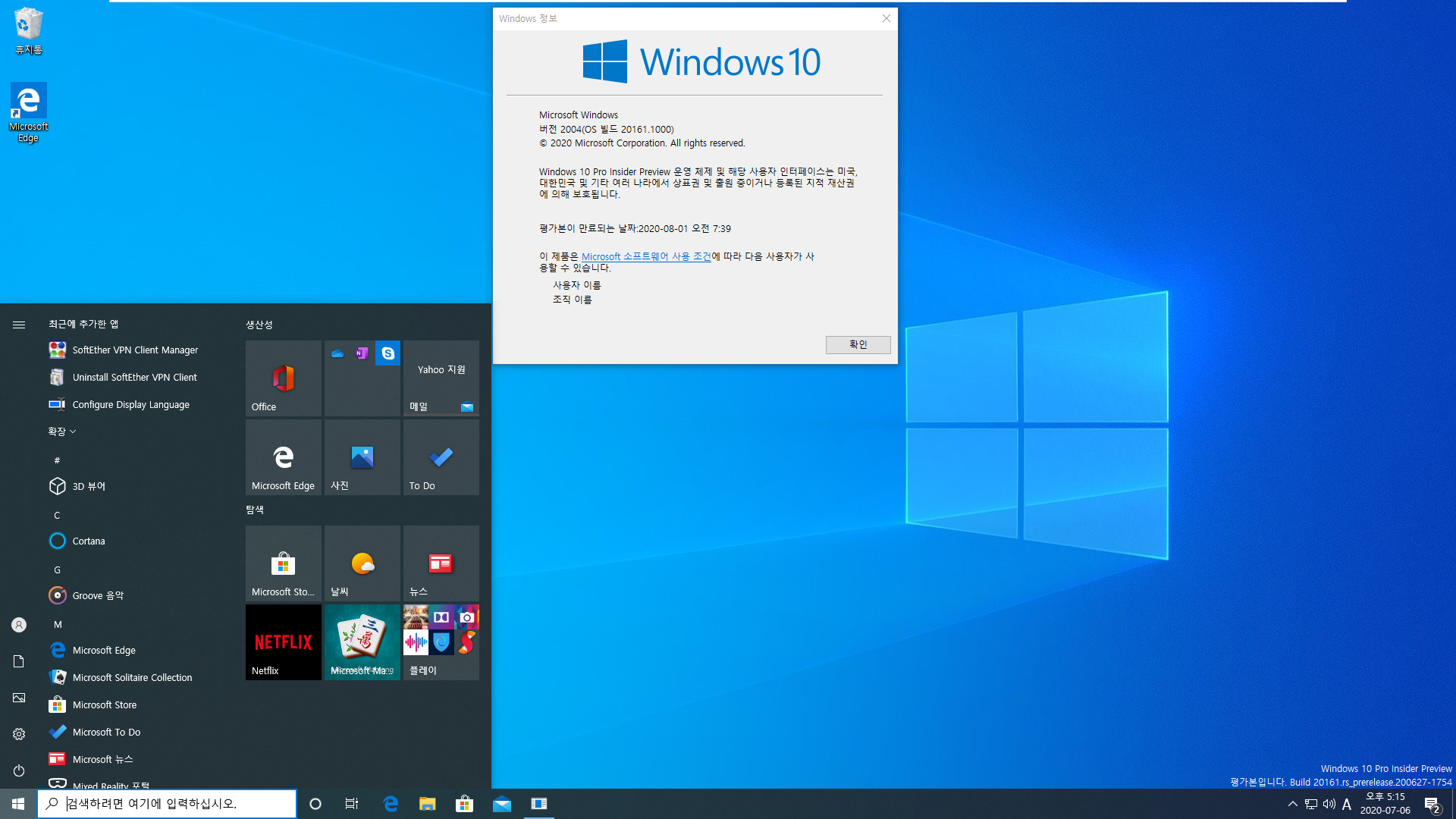Launch Edge from taskbar

(x=391, y=804)
